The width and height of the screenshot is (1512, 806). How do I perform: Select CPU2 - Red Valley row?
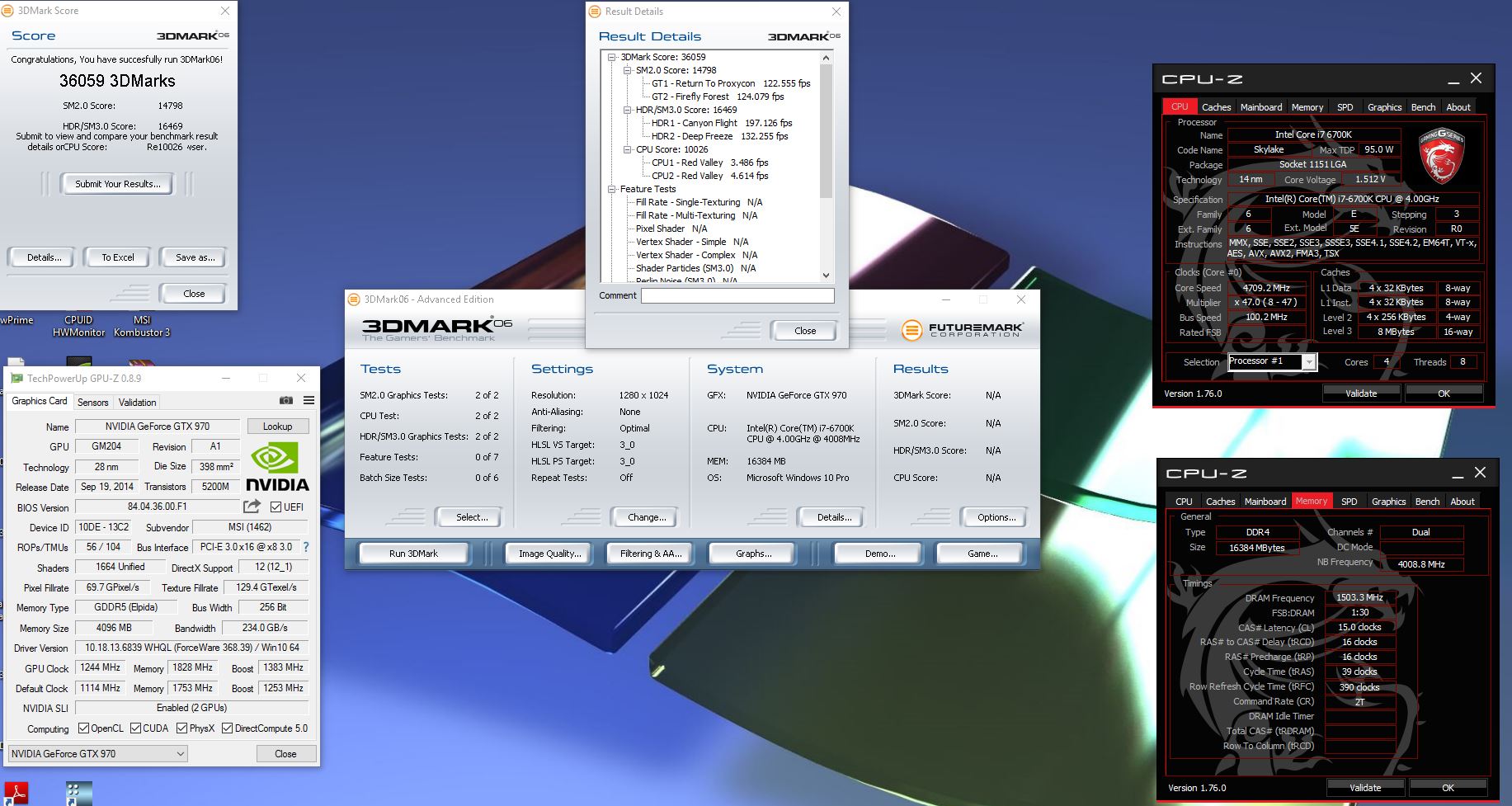click(709, 176)
